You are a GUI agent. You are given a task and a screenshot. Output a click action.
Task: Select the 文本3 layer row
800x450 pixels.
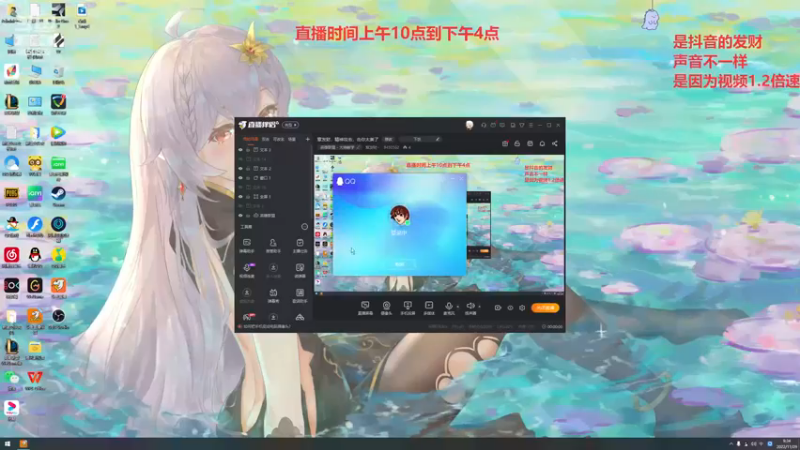point(274,150)
